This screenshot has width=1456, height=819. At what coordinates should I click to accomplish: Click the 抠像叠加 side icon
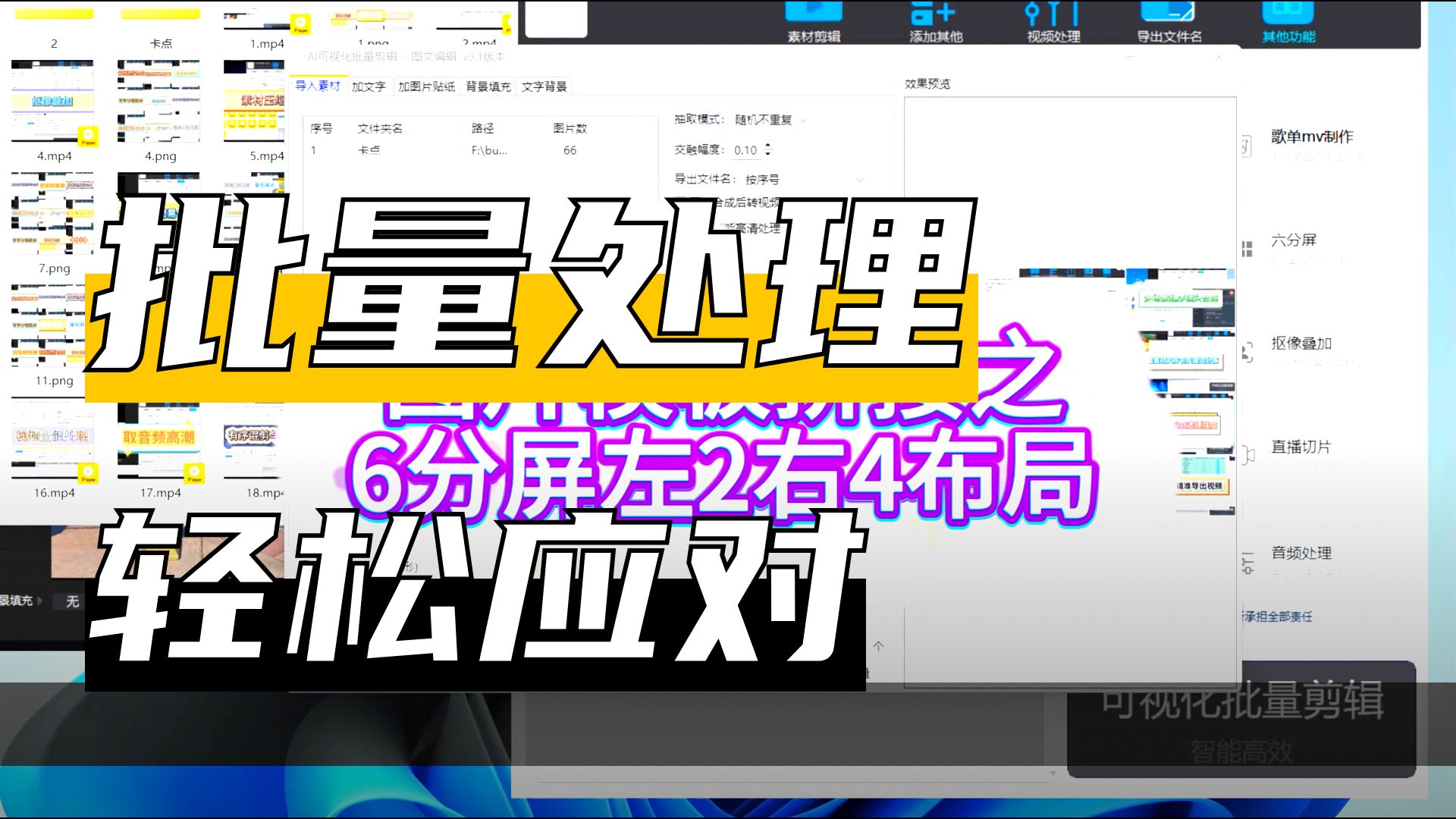pyautogui.click(x=1247, y=353)
